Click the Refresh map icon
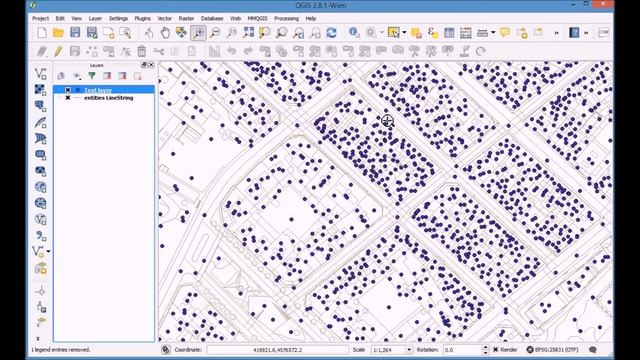The width and height of the screenshot is (640, 360). [331, 33]
